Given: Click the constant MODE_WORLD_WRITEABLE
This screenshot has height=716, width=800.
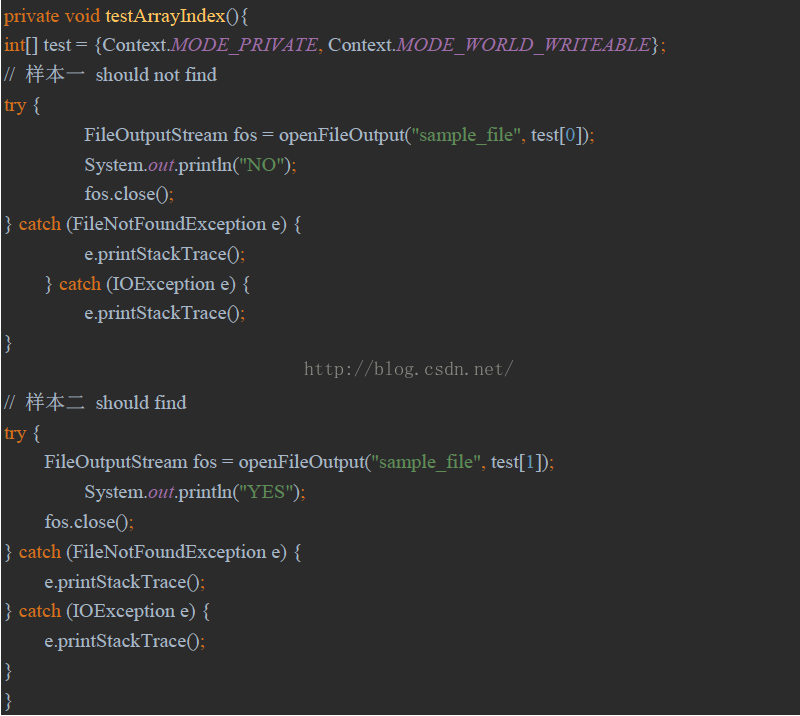Looking at the screenshot, I should (x=523, y=45).
